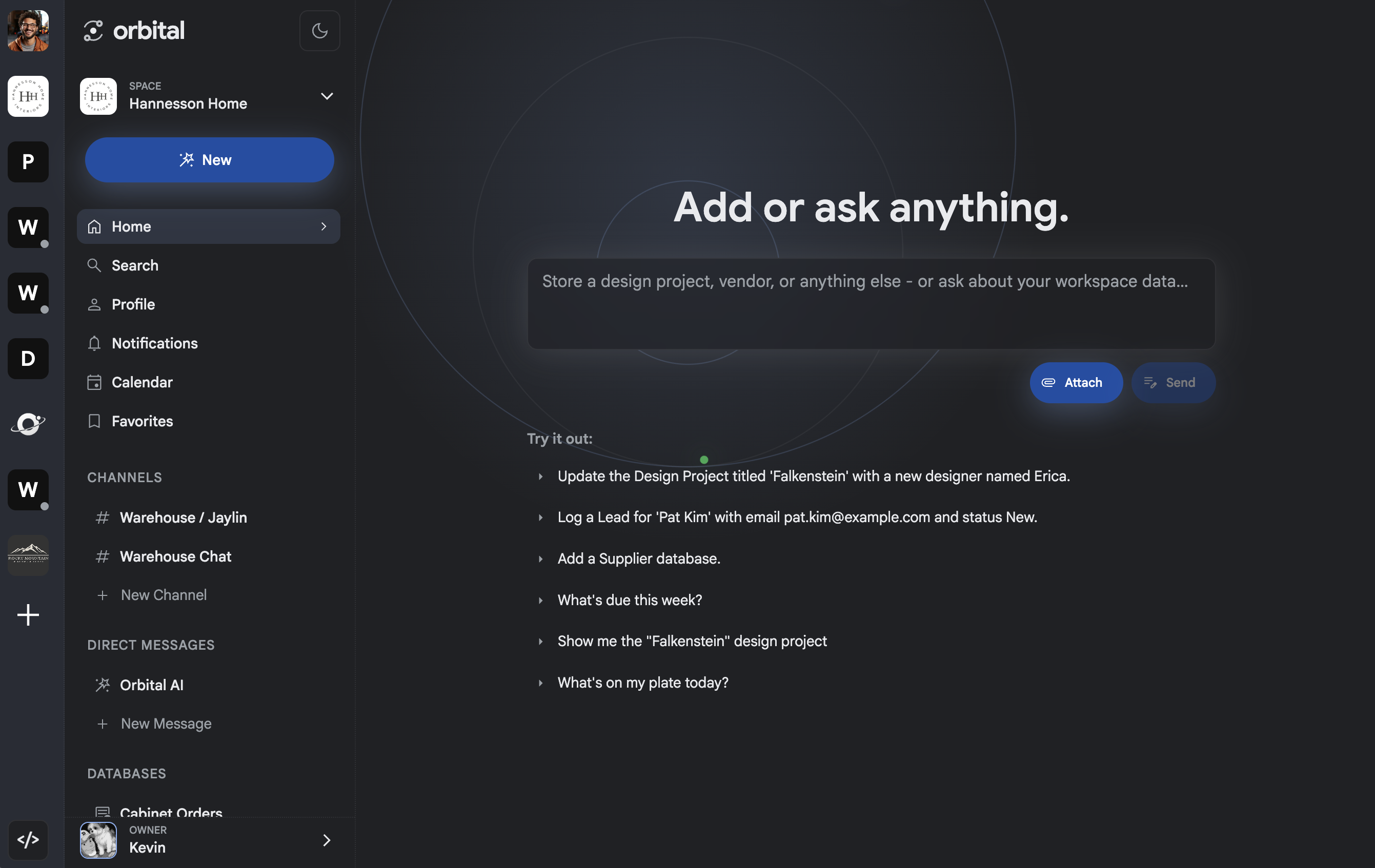Viewport: 1375px width, 868px height.
Task: Add a new workspace with the plus icon
Action: click(x=28, y=614)
